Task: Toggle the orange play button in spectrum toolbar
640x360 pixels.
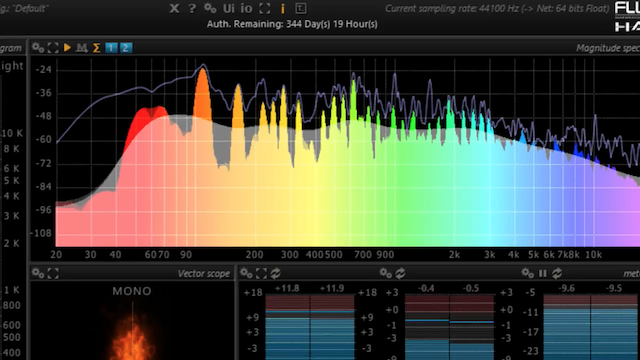Action: [x=67, y=48]
